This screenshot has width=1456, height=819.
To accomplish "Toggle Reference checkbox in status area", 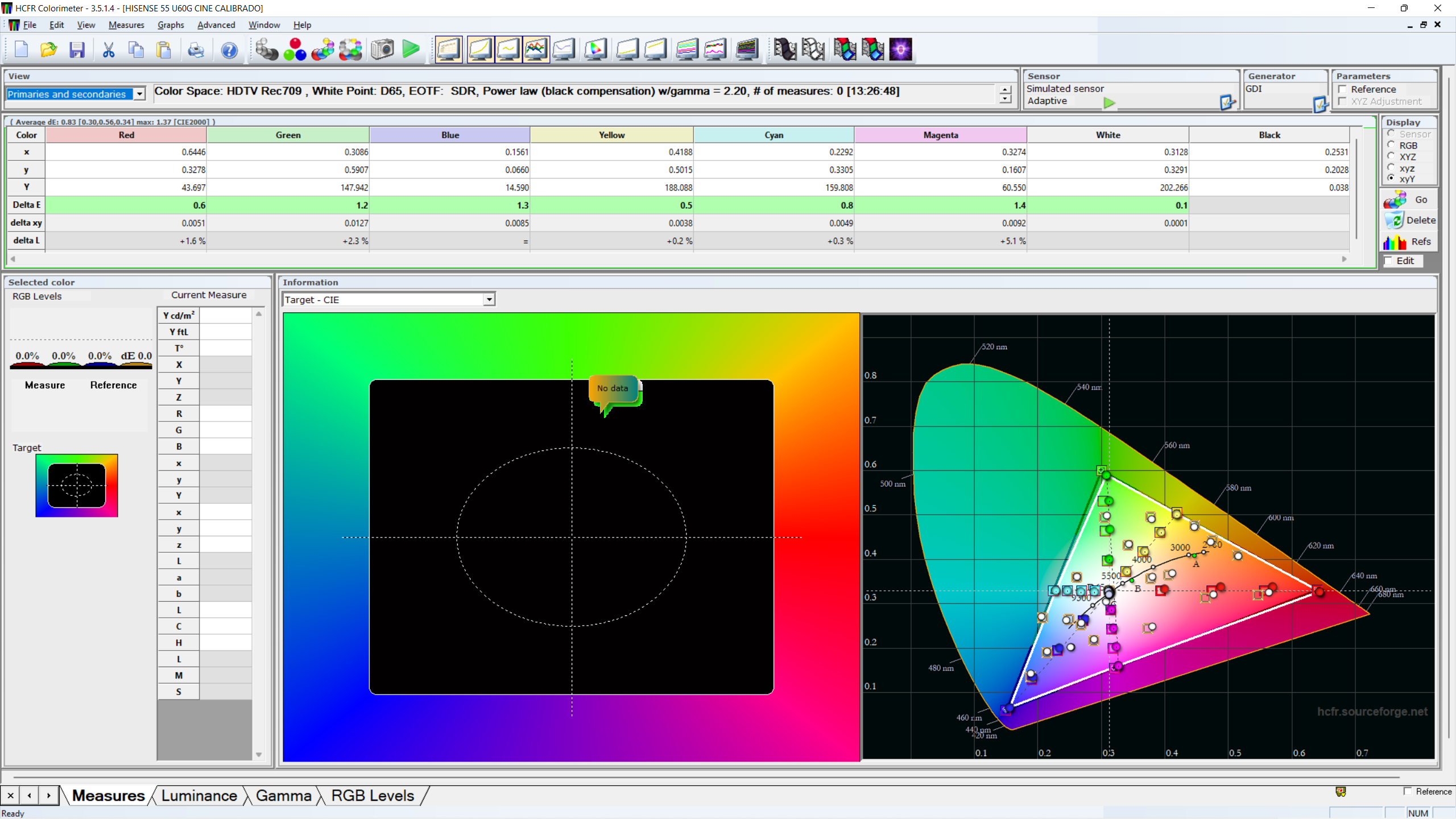I will [x=1408, y=791].
